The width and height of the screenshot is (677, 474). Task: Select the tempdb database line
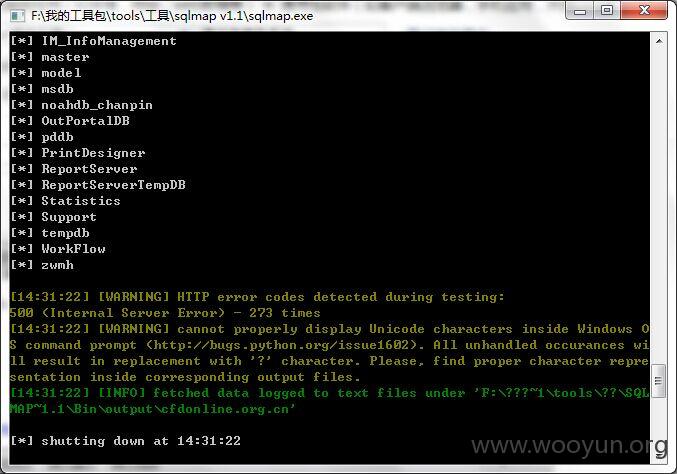coord(50,233)
